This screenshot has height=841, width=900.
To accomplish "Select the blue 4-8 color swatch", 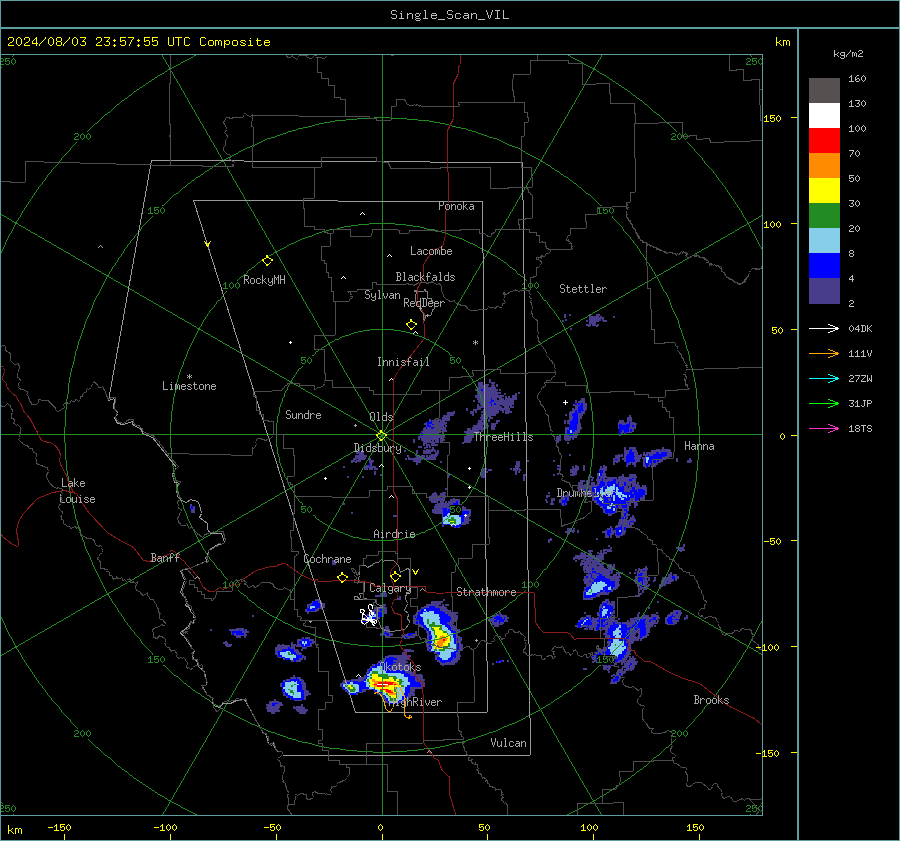I will click(824, 266).
